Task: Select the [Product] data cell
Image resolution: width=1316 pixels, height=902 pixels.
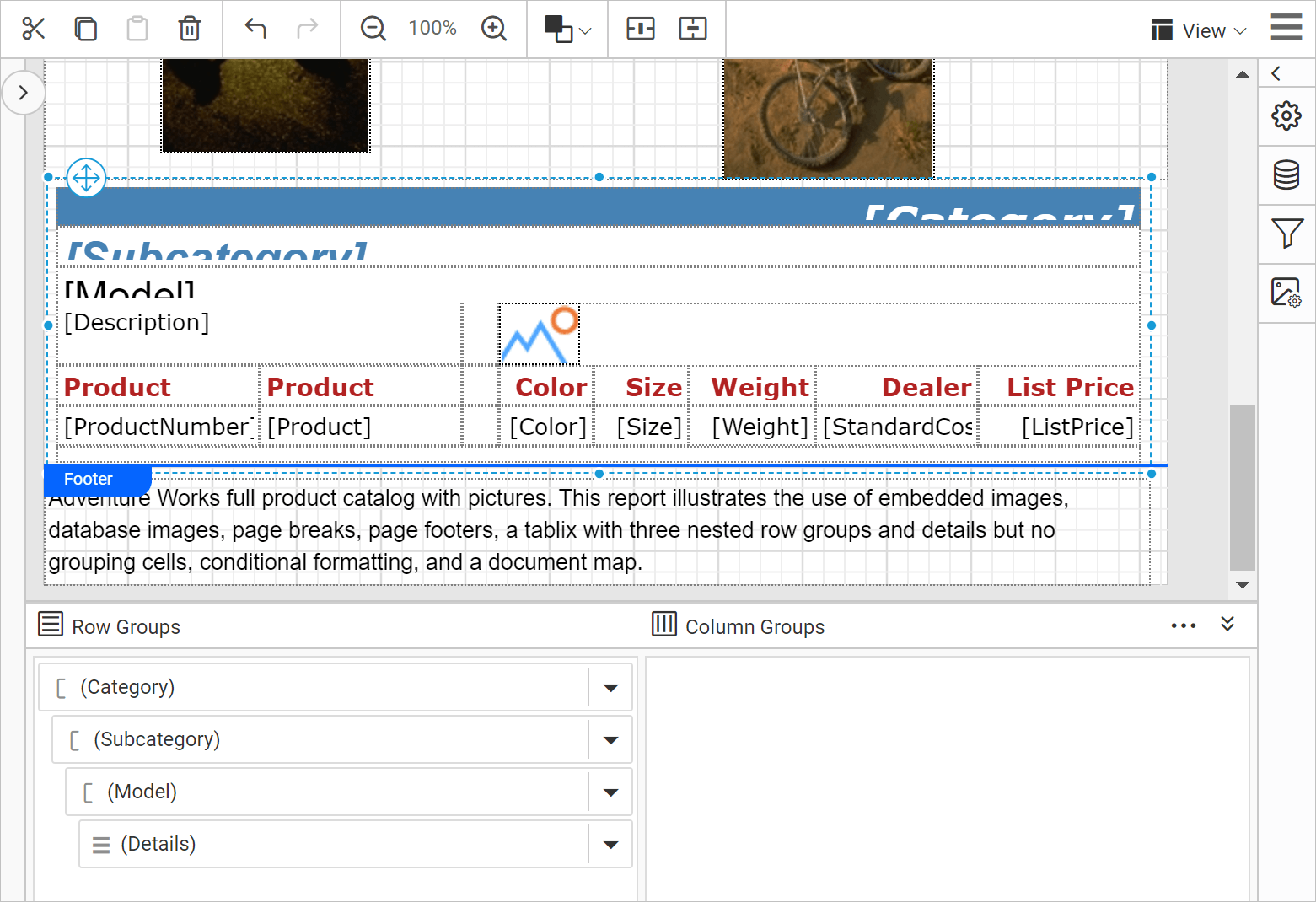Action: pos(361,427)
